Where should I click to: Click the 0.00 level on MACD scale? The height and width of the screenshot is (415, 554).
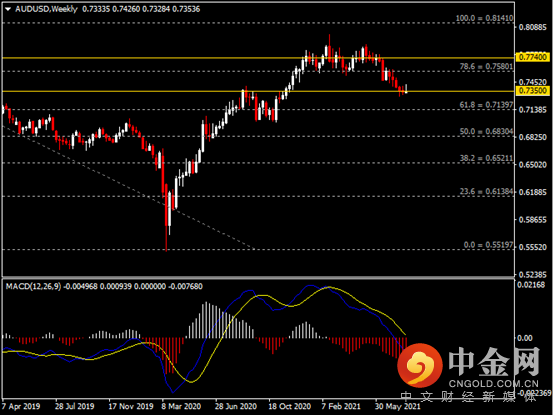coord(525,338)
